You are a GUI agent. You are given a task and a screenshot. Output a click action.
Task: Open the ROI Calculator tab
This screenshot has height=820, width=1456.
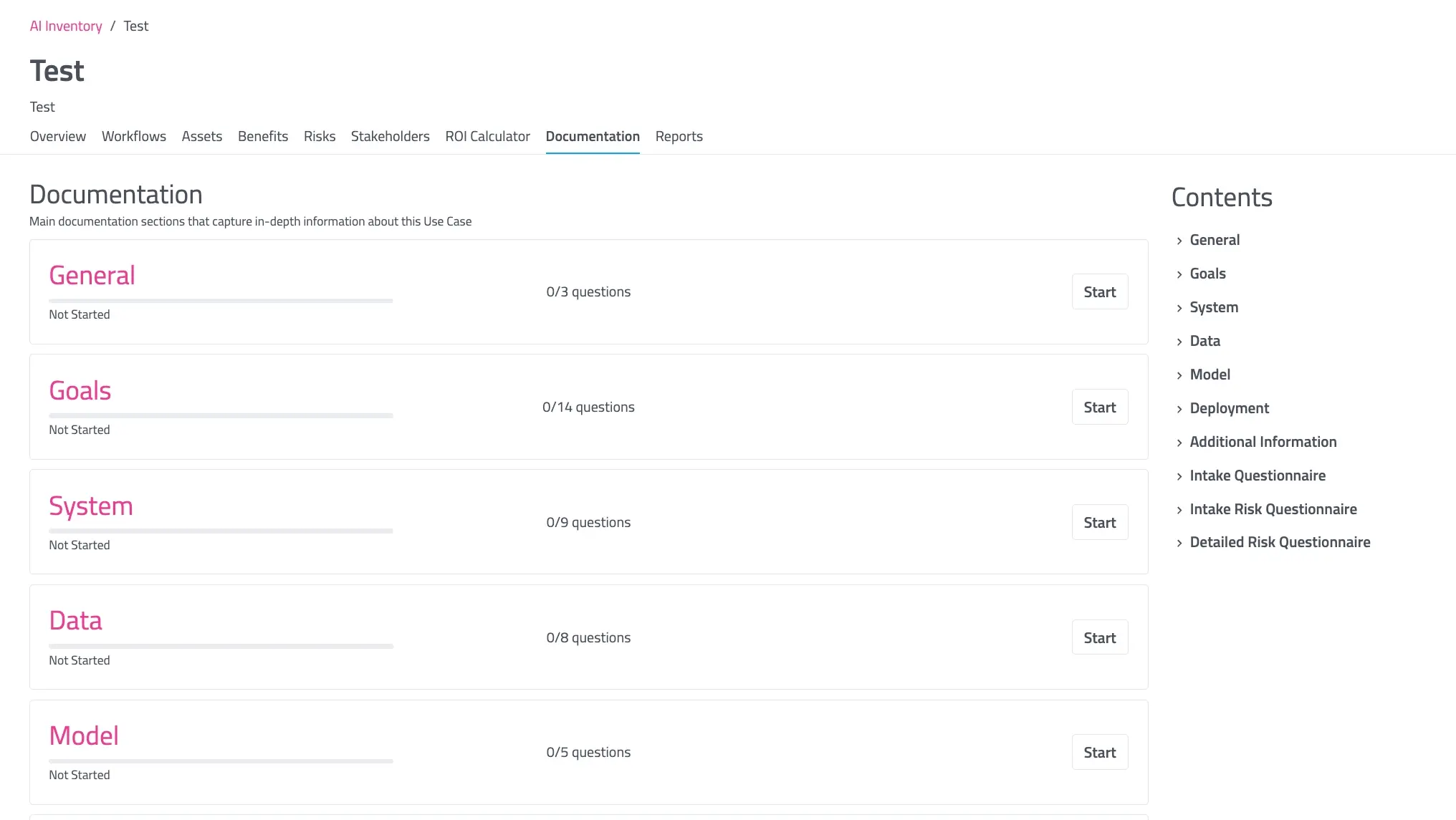(x=488, y=136)
